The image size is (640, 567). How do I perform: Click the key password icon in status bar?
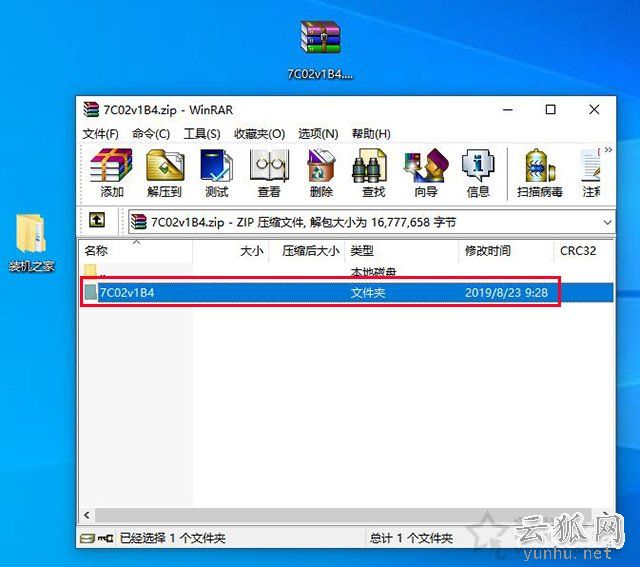point(105,538)
